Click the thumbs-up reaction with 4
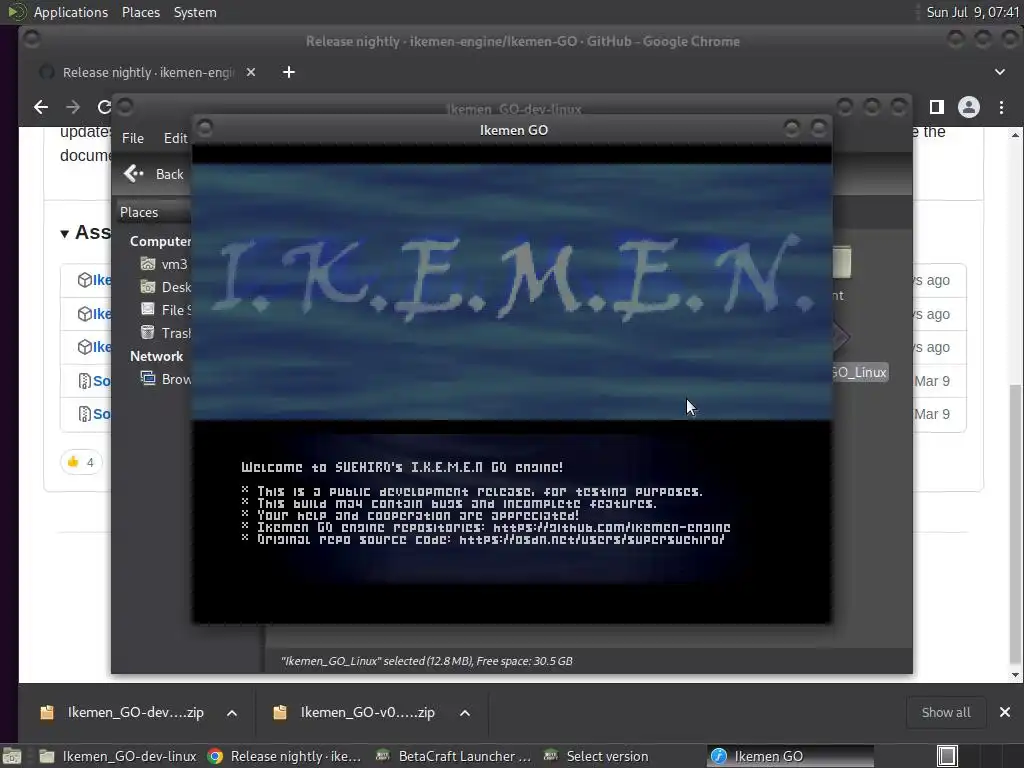1024x768 pixels. (x=81, y=462)
